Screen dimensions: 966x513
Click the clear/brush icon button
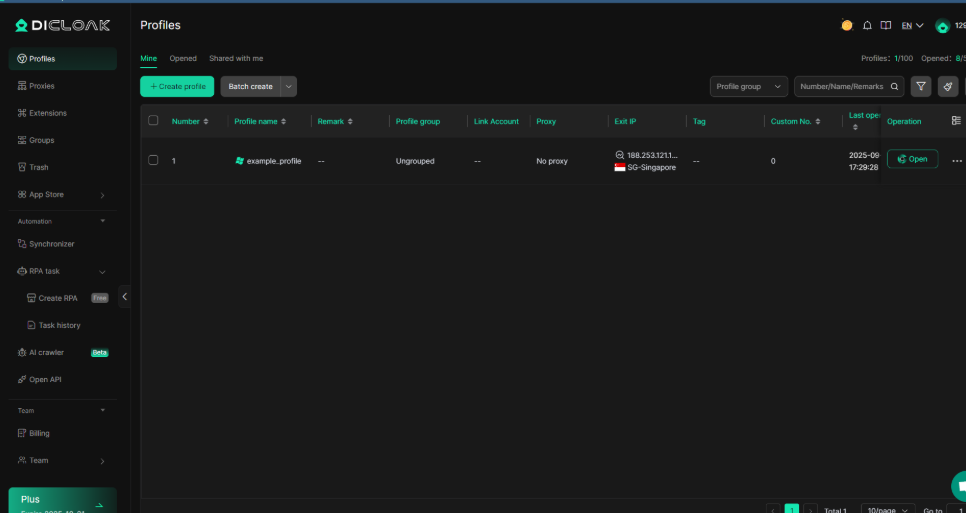[x=948, y=87]
